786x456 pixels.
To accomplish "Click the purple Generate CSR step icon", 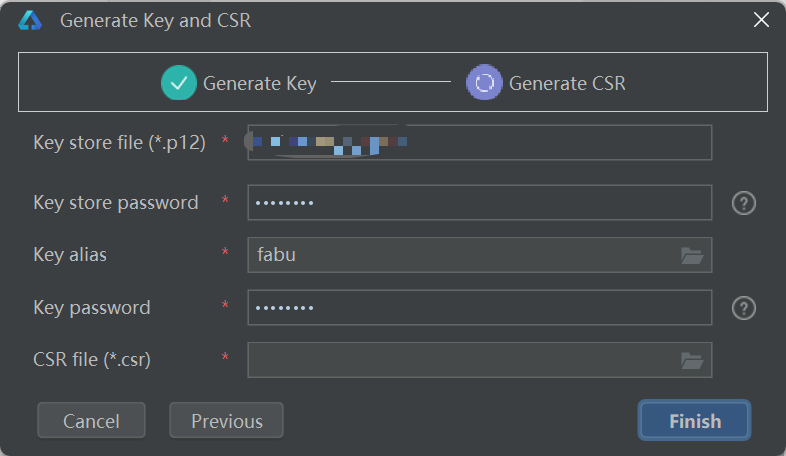I will (x=484, y=83).
